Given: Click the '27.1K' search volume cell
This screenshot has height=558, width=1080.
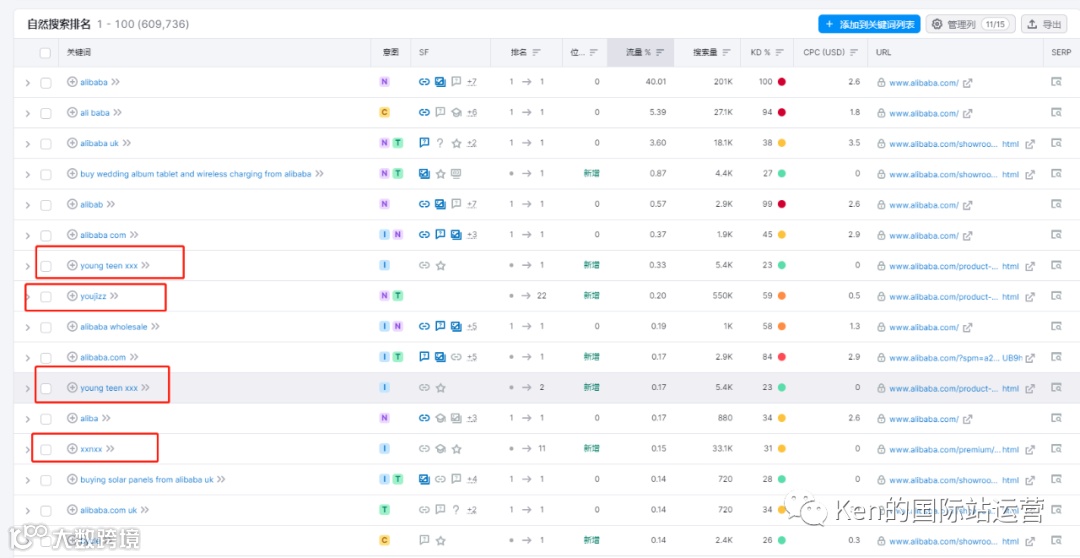Looking at the screenshot, I should pyautogui.click(x=722, y=112).
